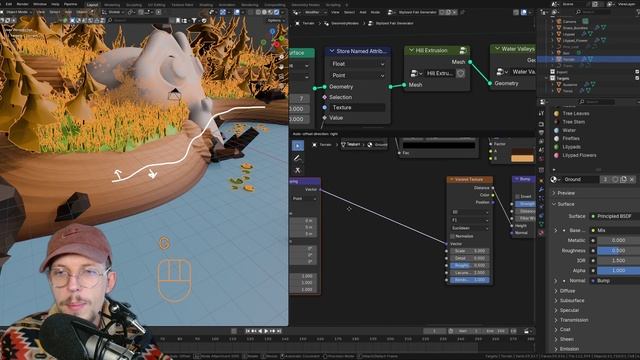
Task: Open the Euclidean distance metric dropdown
Action: (470, 228)
